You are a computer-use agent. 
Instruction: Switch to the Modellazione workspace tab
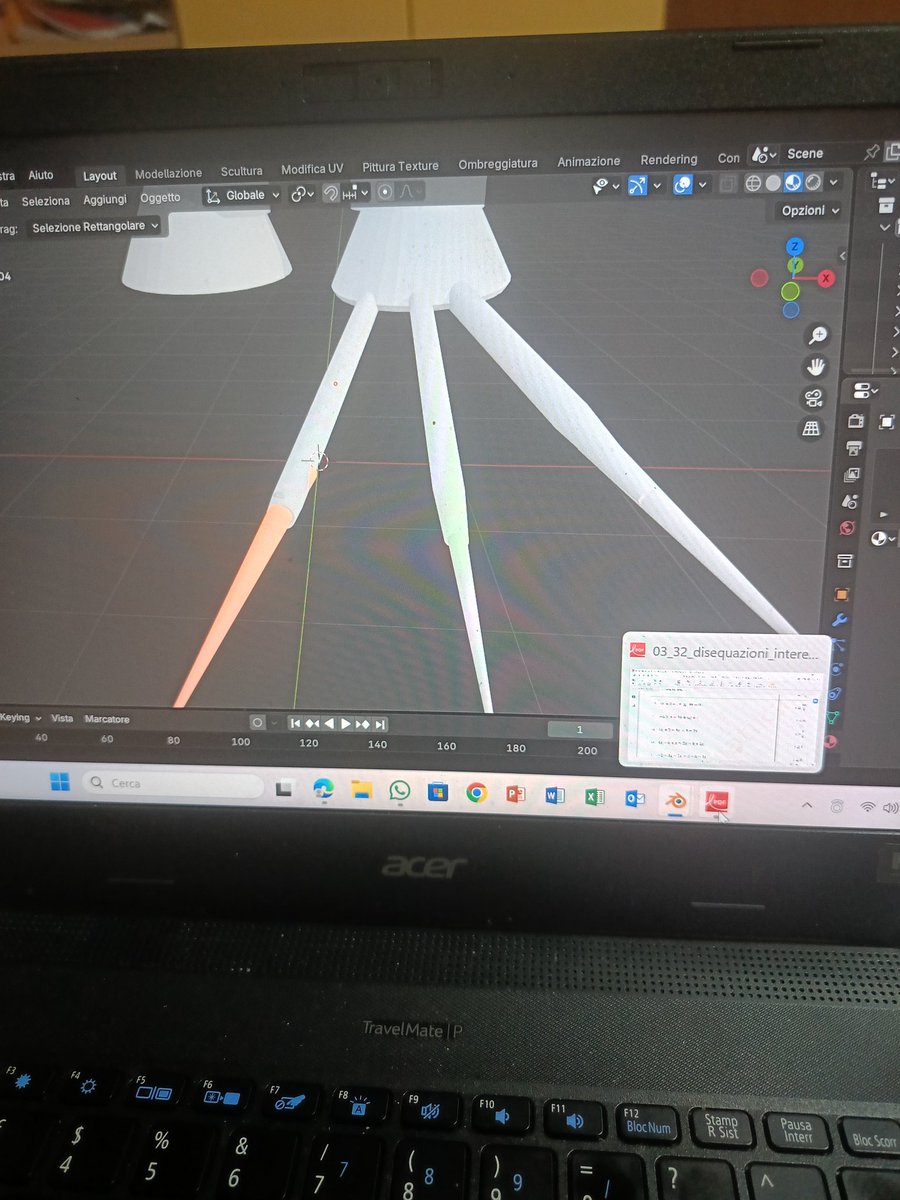click(168, 172)
